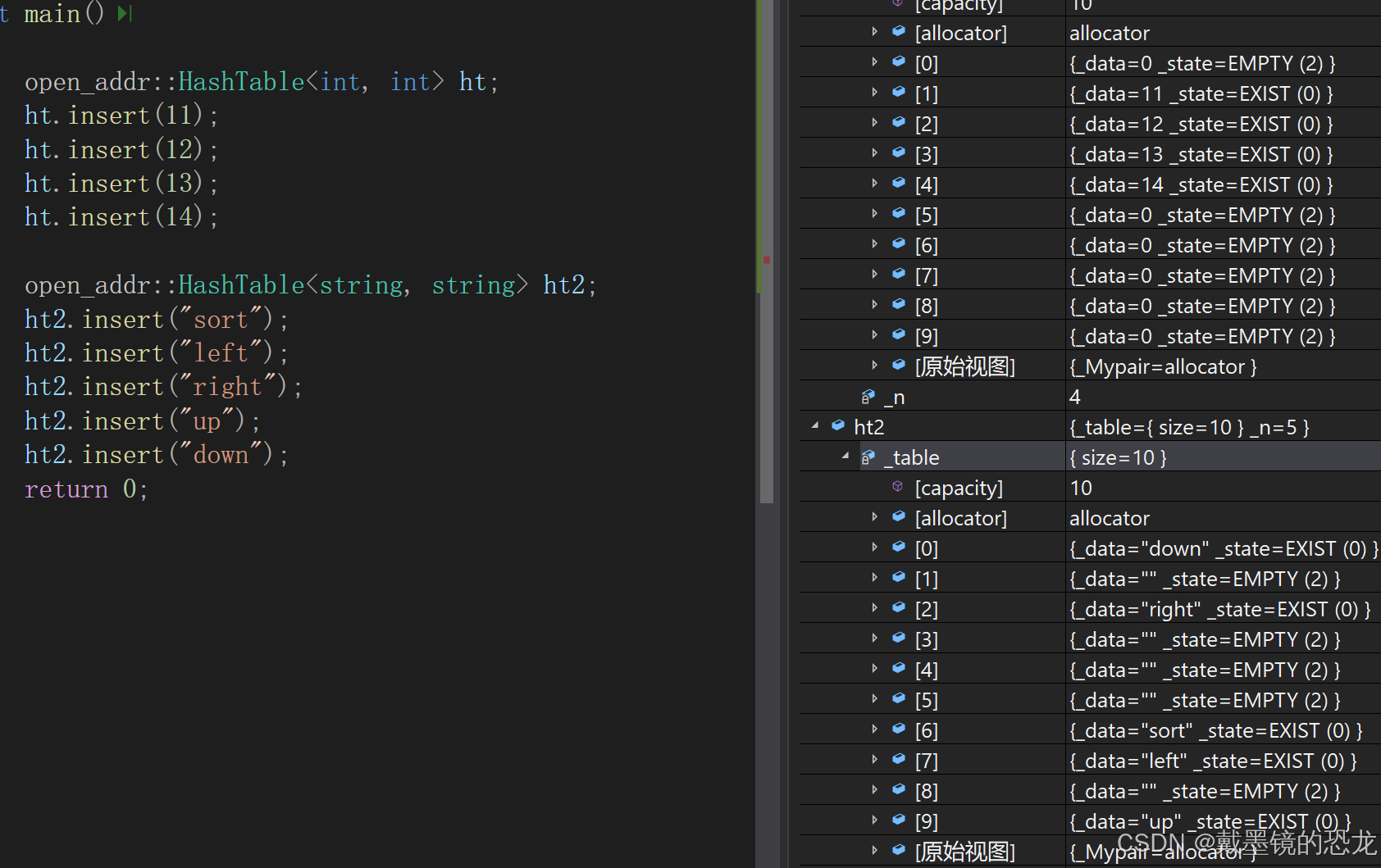The height and width of the screenshot is (868, 1381).
Task: Click the HashTable<string, string> ht2 declaration
Action: point(311,285)
